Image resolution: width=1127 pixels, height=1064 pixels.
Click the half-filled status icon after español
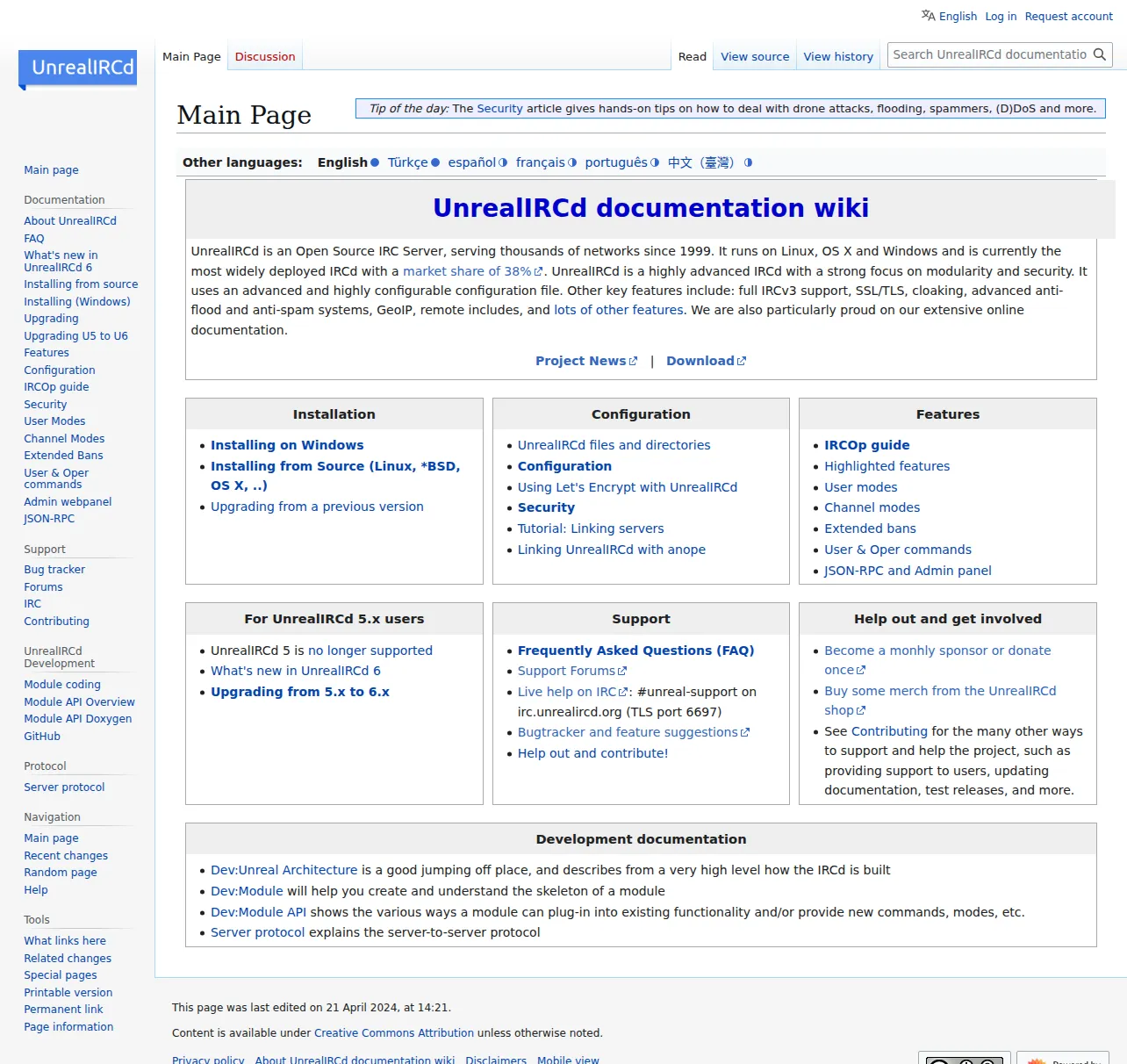click(x=503, y=162)
